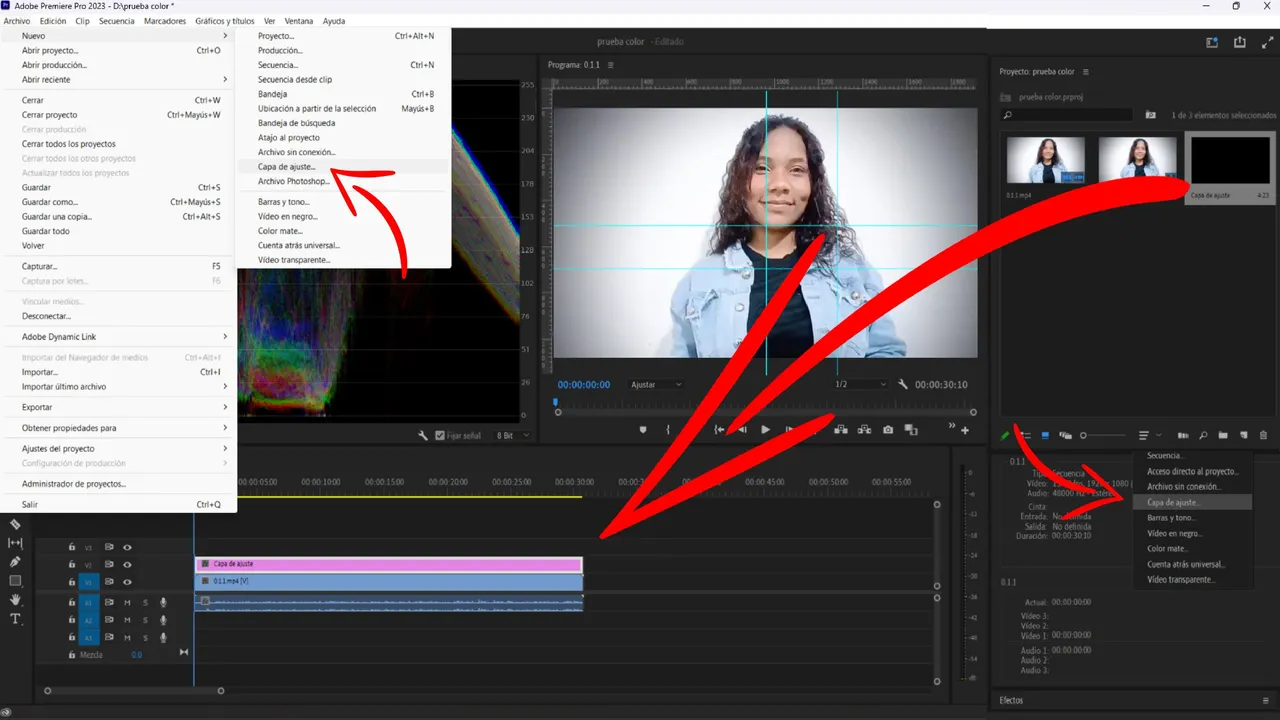Image resolution: width=1280 pixels, height=720 pixels.
Task: Open the Project panel hamburger menu
Action: [1086, 72]
